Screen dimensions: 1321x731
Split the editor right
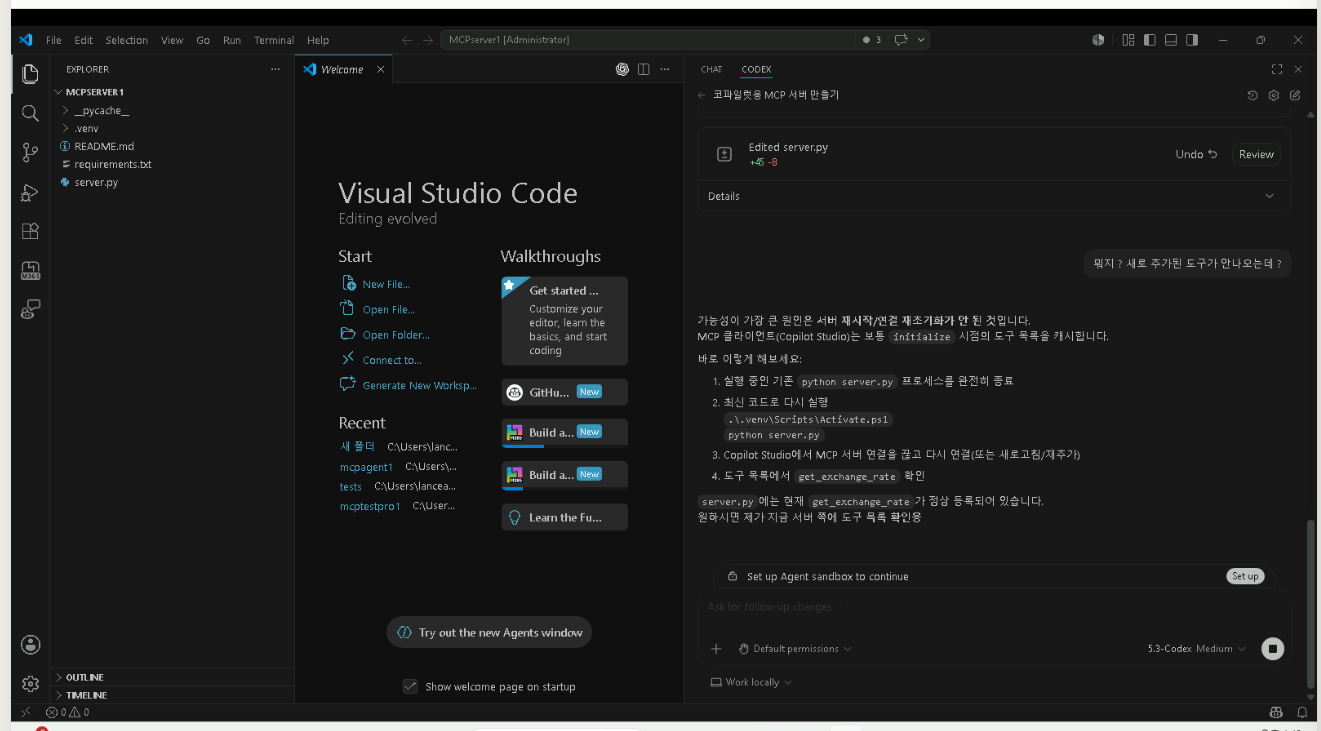(643, 69)
